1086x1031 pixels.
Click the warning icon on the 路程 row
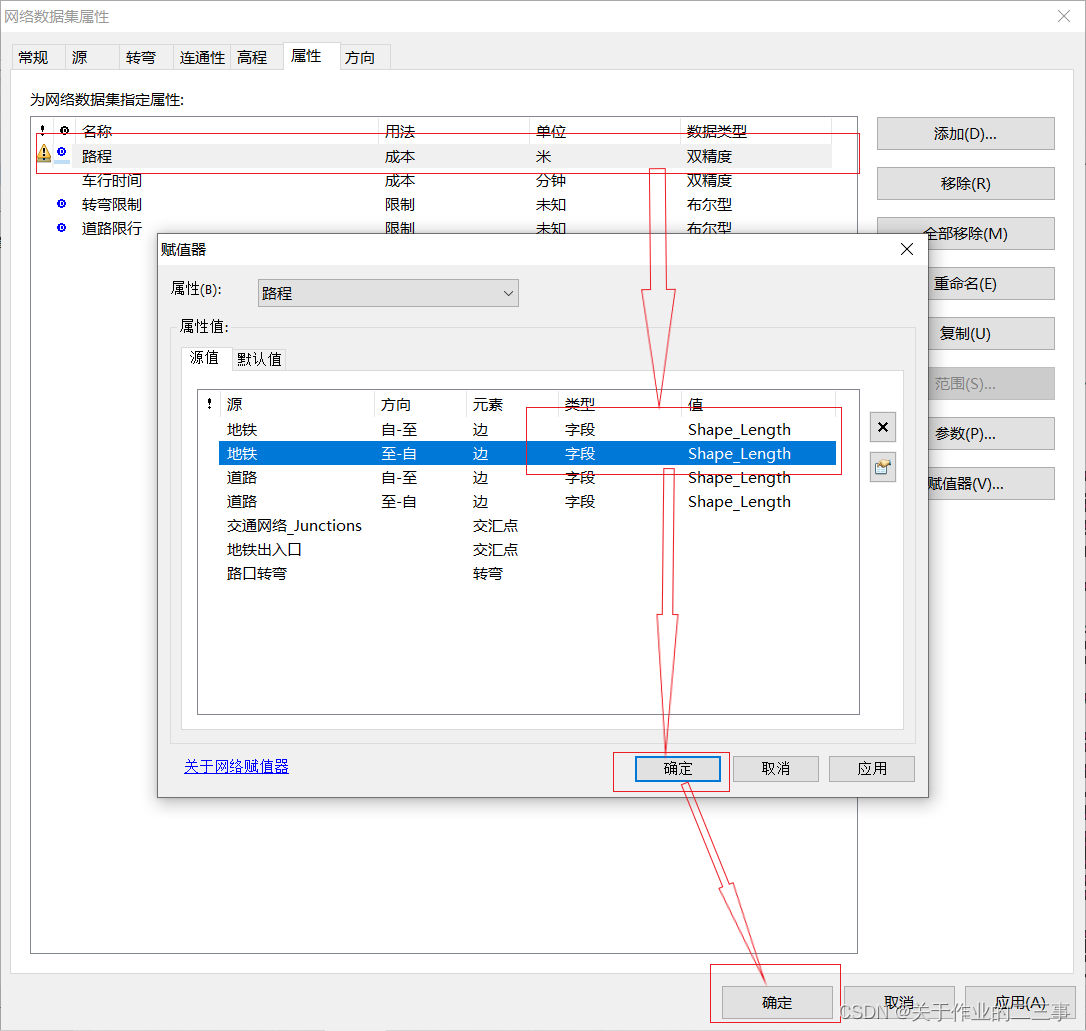tap(44, 153)
